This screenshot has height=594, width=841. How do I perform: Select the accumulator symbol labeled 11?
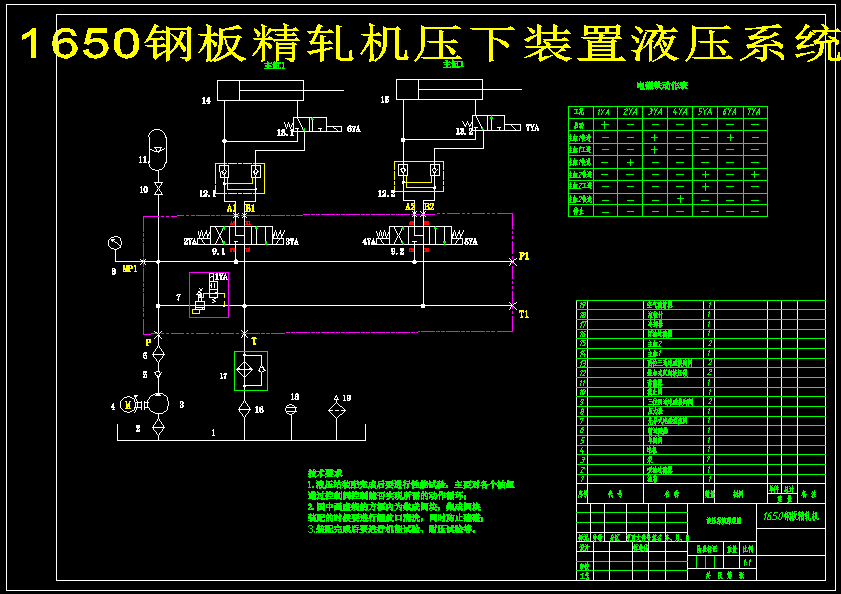[x=158, y=148]
